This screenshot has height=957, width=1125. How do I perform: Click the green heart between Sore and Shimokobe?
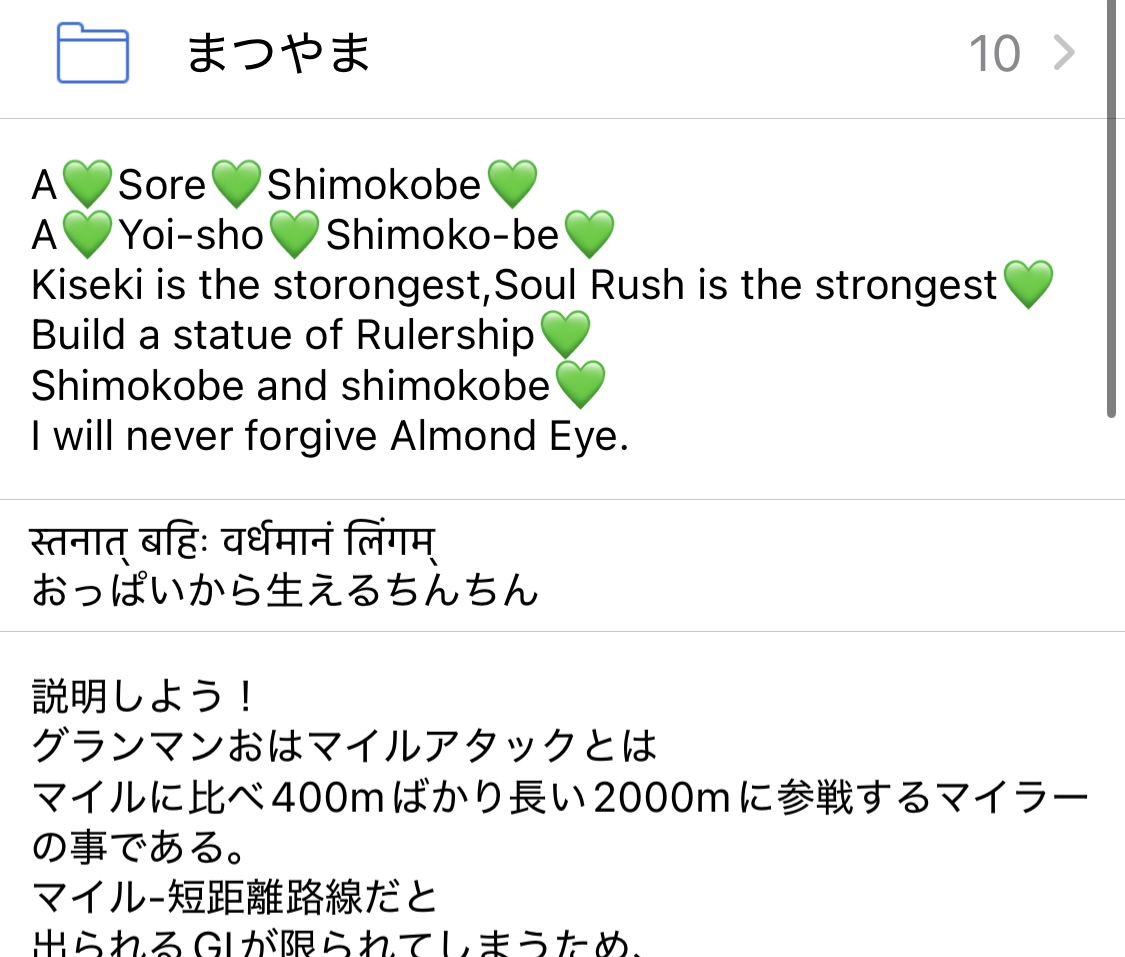click(236, 185)
